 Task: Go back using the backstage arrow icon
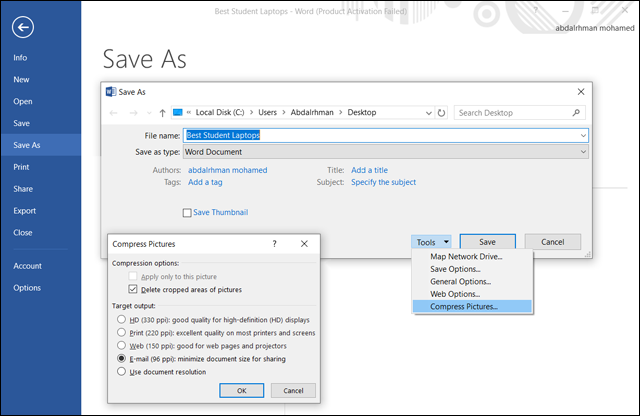23,27
